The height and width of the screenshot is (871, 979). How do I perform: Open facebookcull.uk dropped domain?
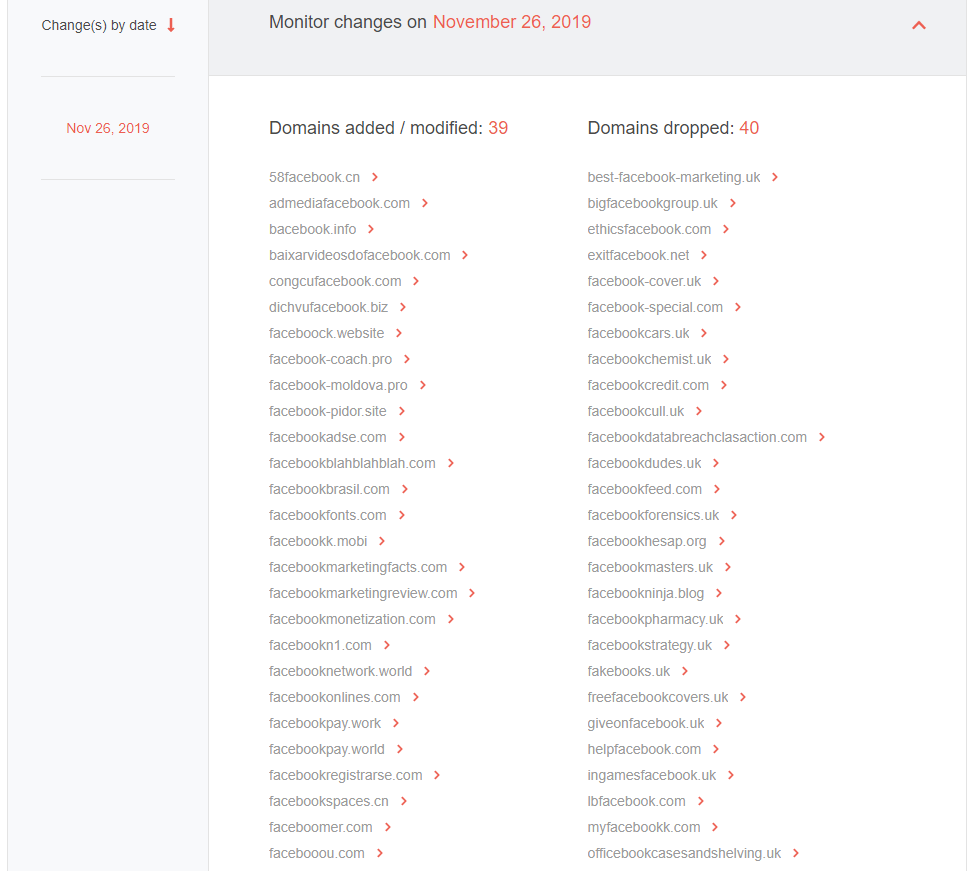point(636,411)
